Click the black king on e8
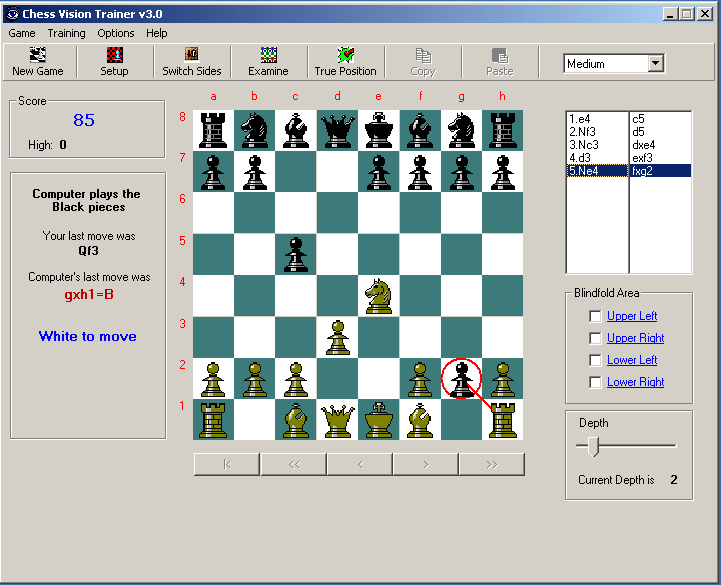Viewport: 721px width, 585px height. [x=378, y=130]
